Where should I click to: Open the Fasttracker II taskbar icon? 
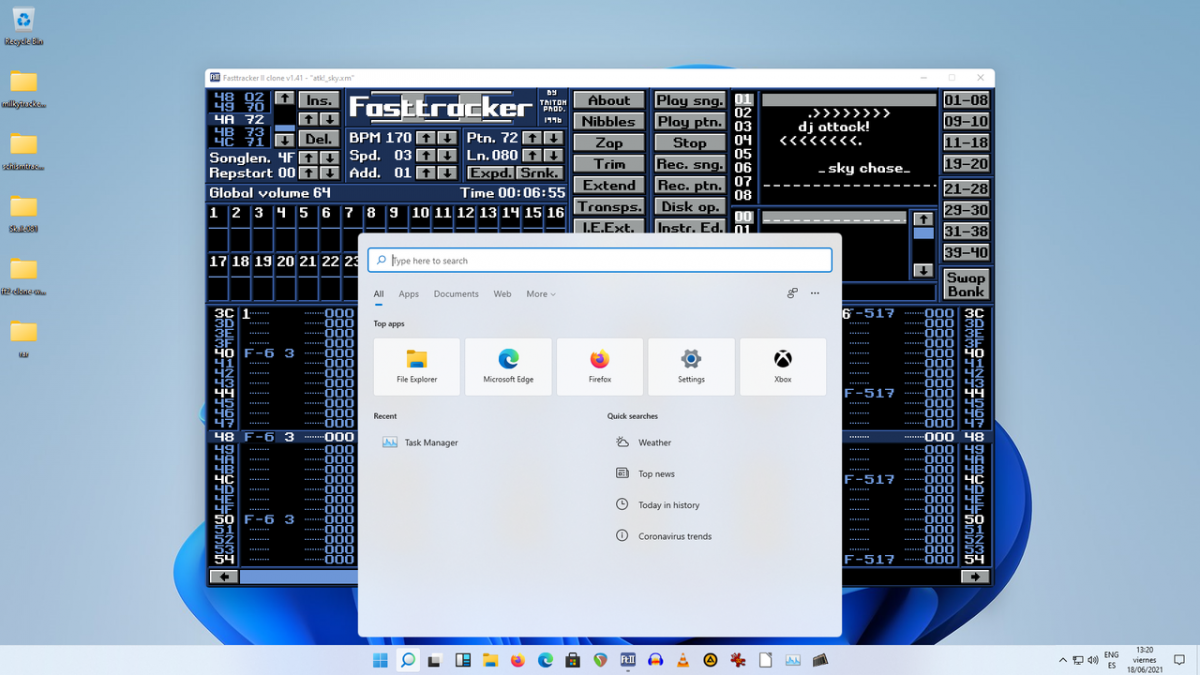[x=628, y=660]
